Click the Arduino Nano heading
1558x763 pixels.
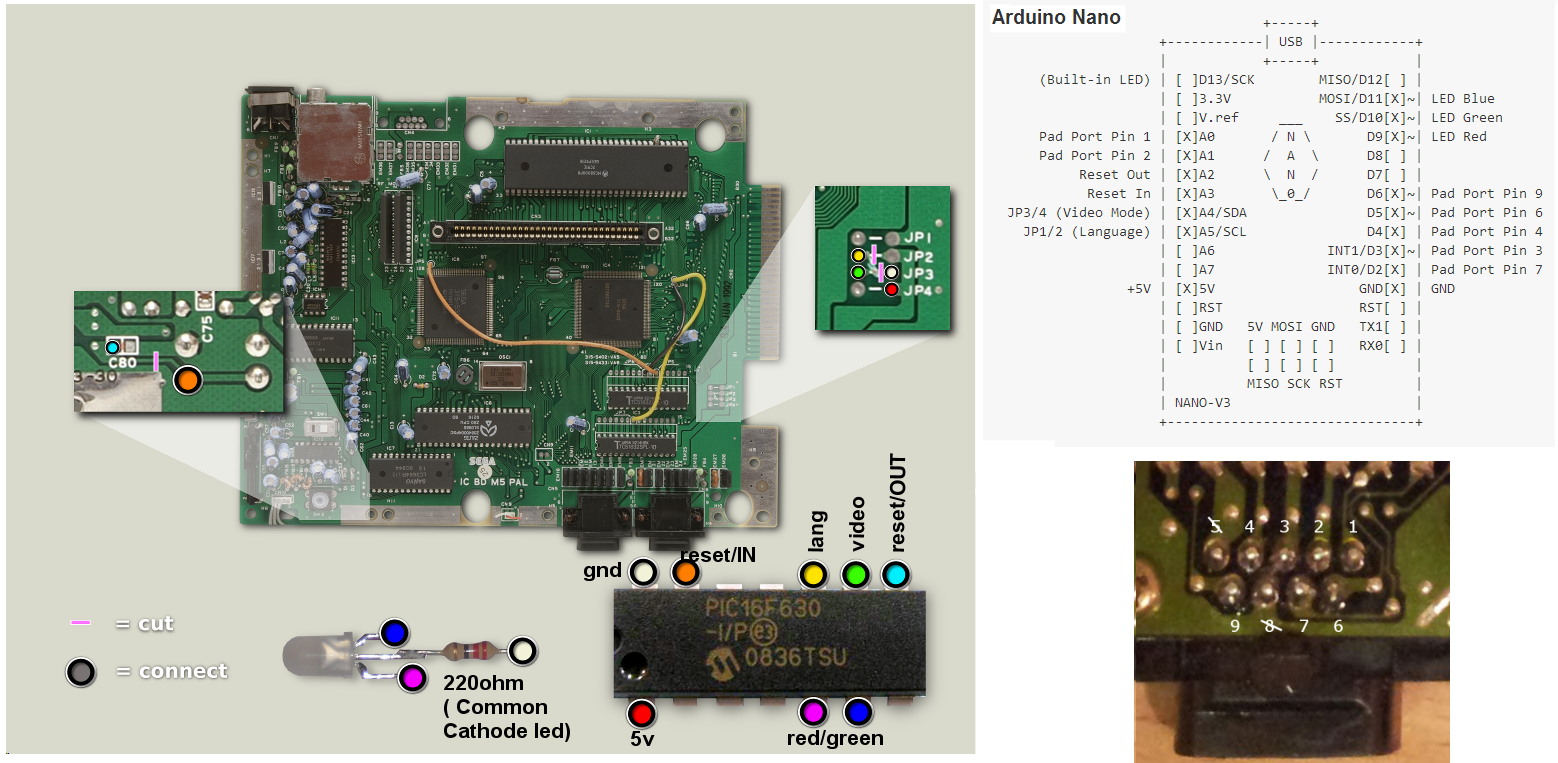click(x=1056, y=17)
